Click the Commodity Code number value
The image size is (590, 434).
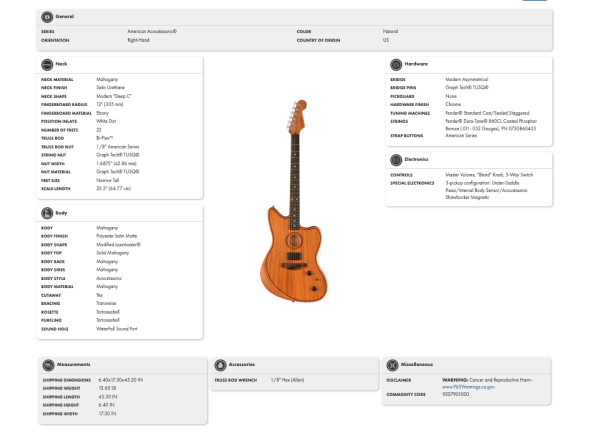455,394
